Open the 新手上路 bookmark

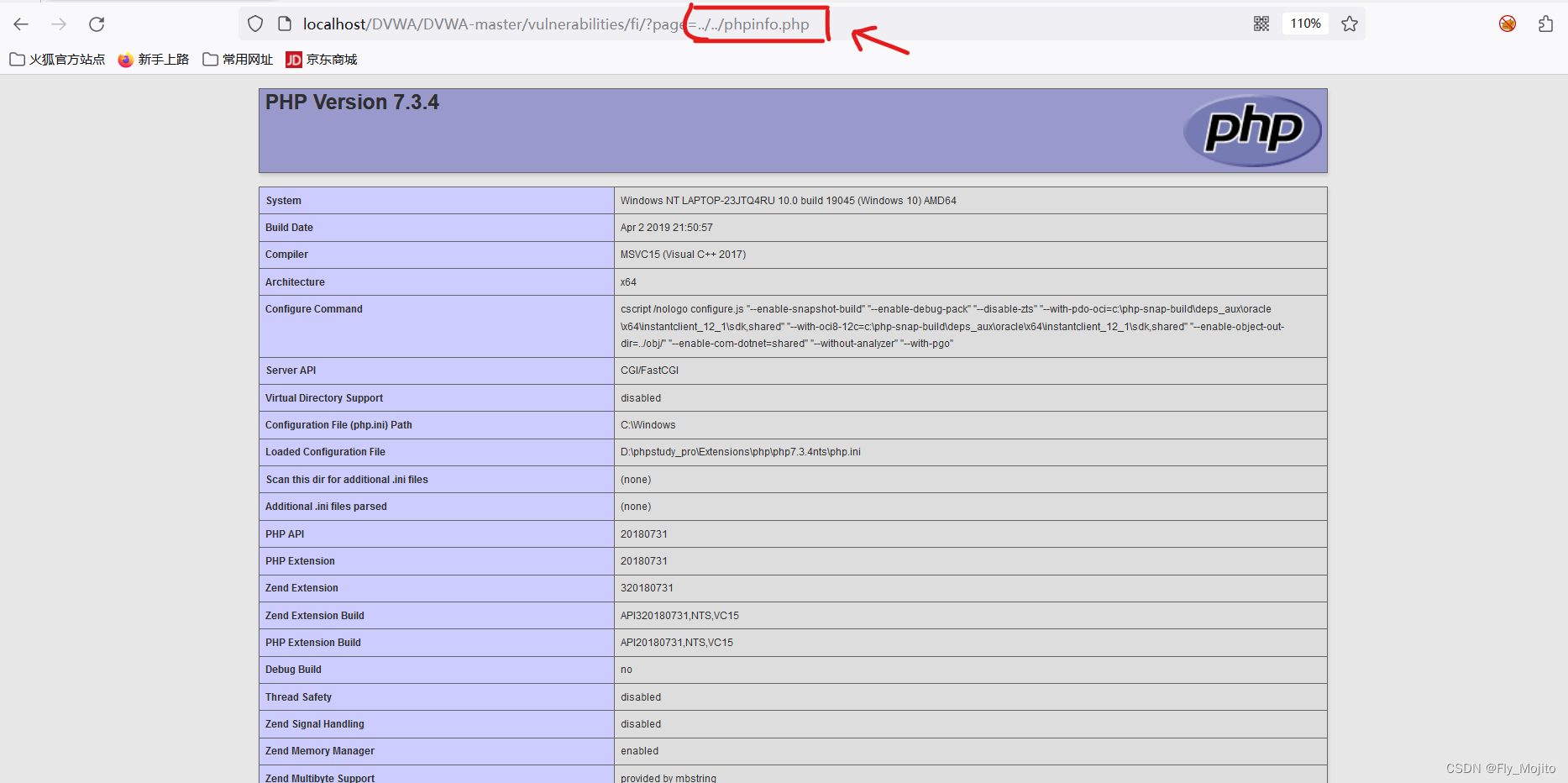[164, 60]
